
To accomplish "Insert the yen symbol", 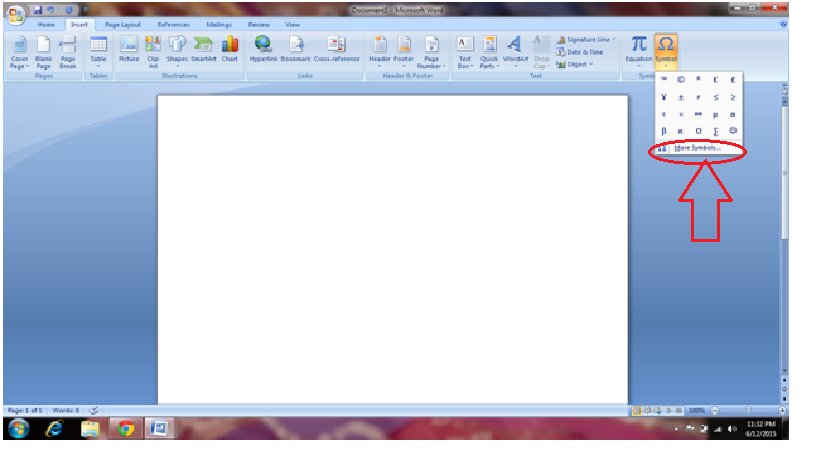I will tap(664, 97).
